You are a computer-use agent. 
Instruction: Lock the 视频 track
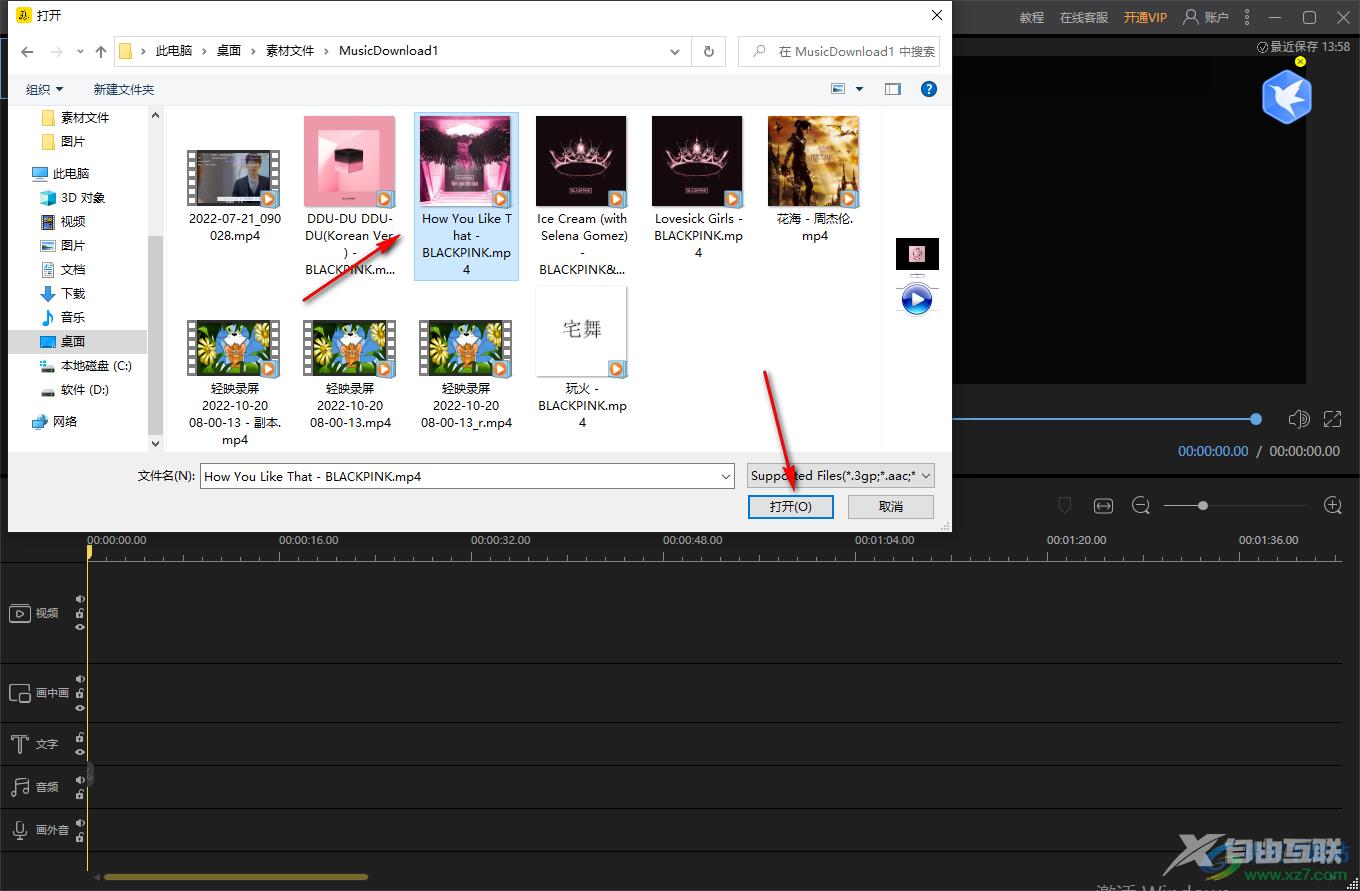point(80,613)
